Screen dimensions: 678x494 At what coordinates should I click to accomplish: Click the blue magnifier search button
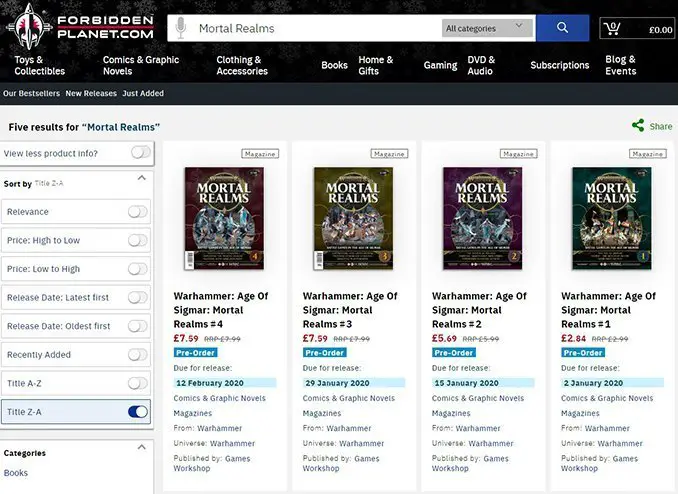tap(562, 28)
